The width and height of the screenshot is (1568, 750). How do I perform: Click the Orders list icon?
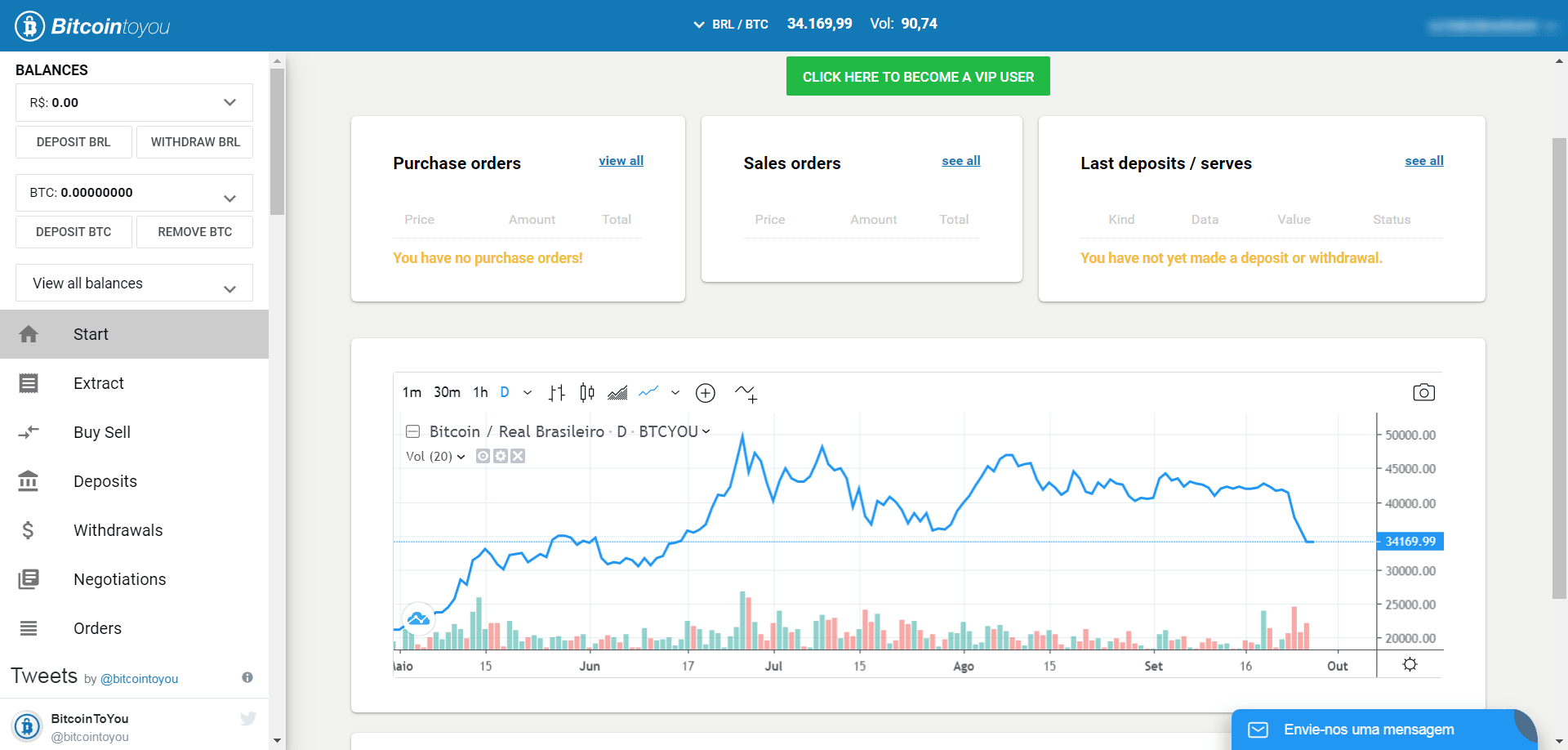click(x=29, y=628)
